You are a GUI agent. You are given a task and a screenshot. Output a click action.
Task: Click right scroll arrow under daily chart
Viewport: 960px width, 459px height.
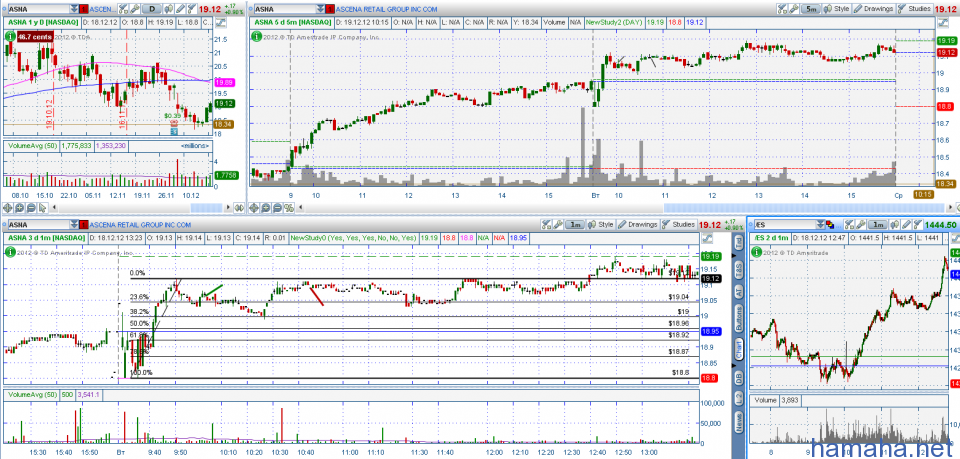click(228, 207)
